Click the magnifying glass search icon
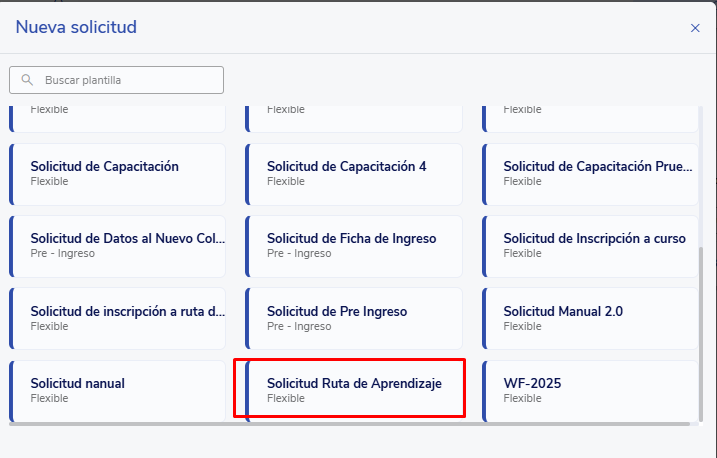Image resolution: width=717 pixels, height=458 pixels. pyautogui.click(x=27, y=80)
